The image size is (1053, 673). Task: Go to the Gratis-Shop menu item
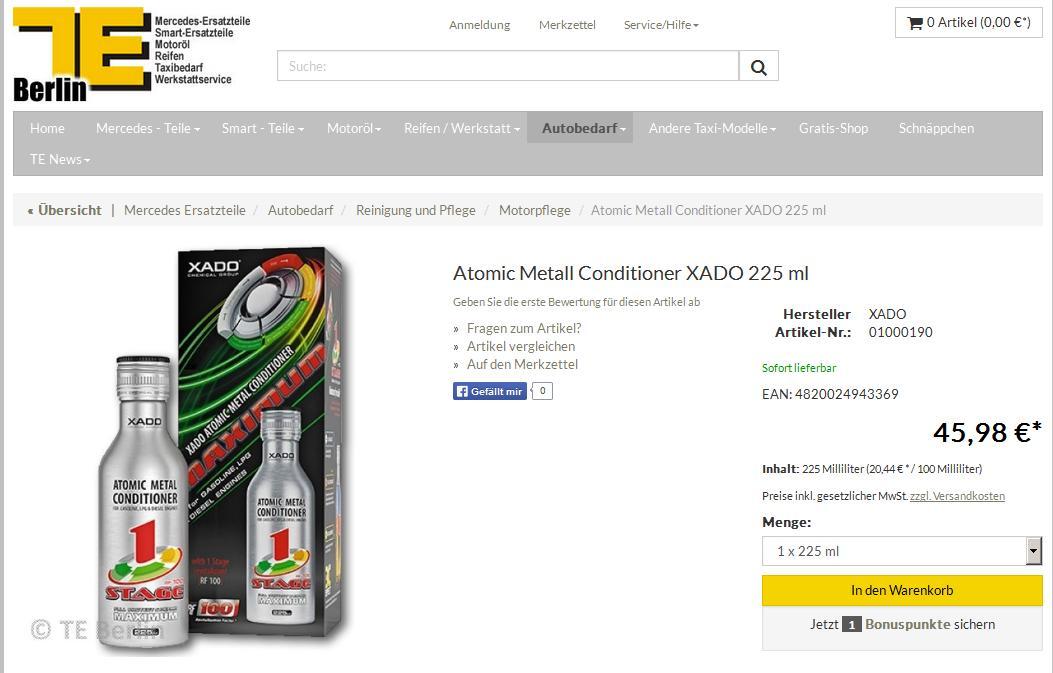point(833,128)
